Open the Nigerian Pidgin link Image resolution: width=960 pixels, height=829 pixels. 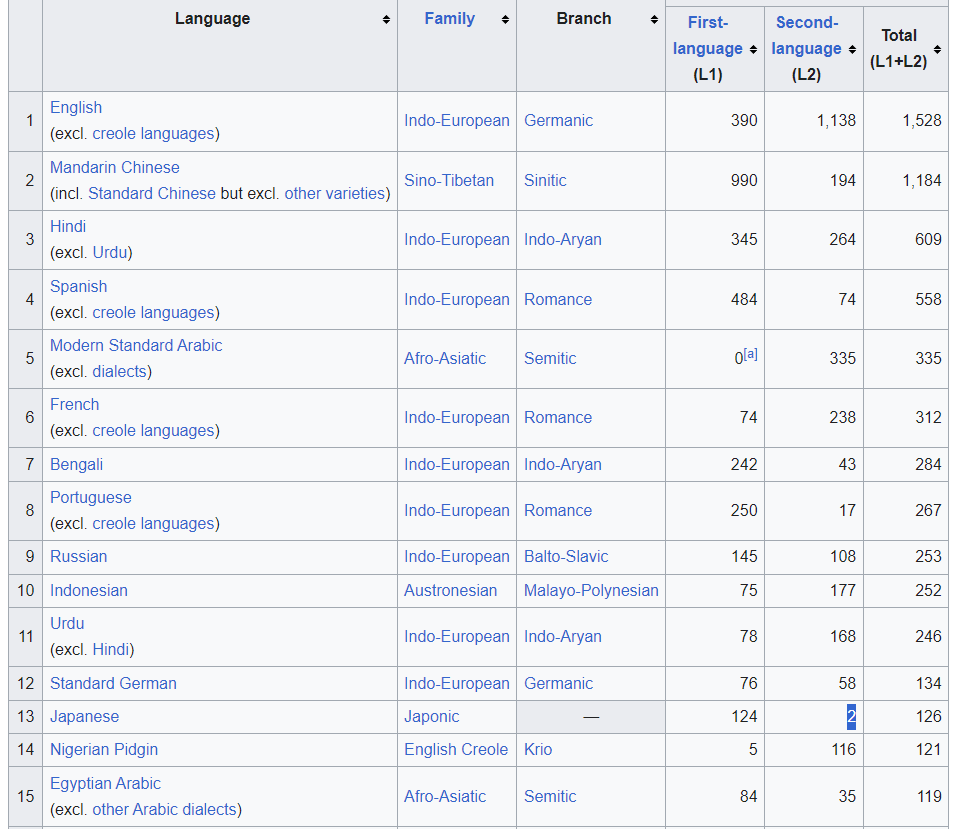[x=104, y=750]
